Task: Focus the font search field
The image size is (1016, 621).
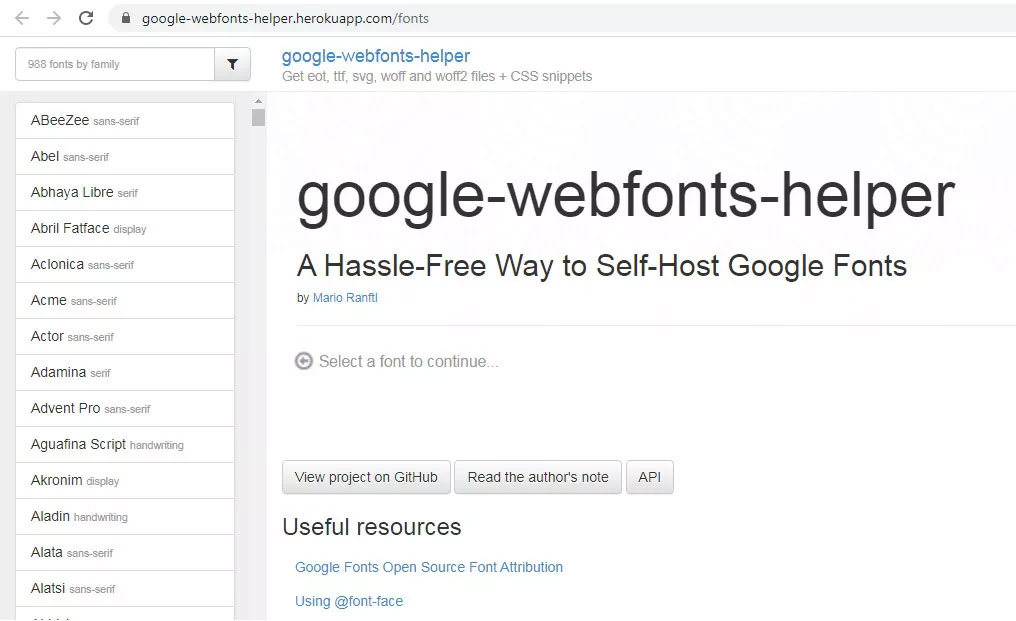Action: (115, 64)
